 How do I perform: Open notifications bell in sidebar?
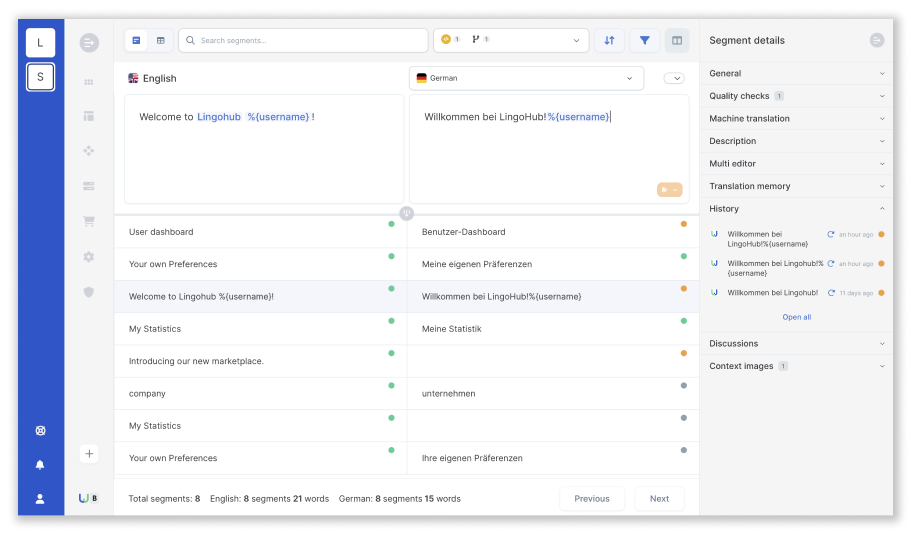[x=40, y=464]
